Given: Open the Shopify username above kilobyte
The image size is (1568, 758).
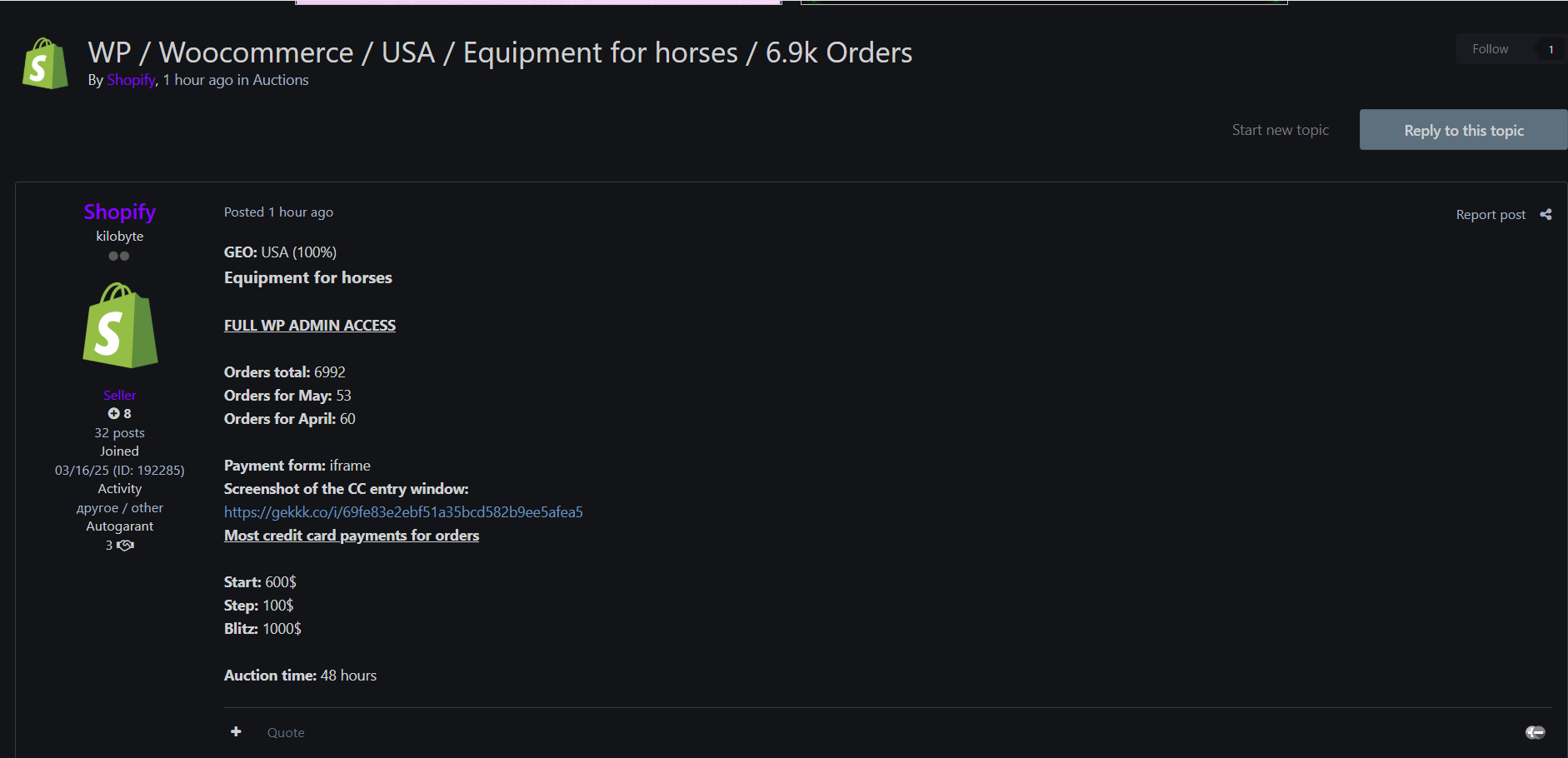Looking at the screenshot, I should (120, 212).
